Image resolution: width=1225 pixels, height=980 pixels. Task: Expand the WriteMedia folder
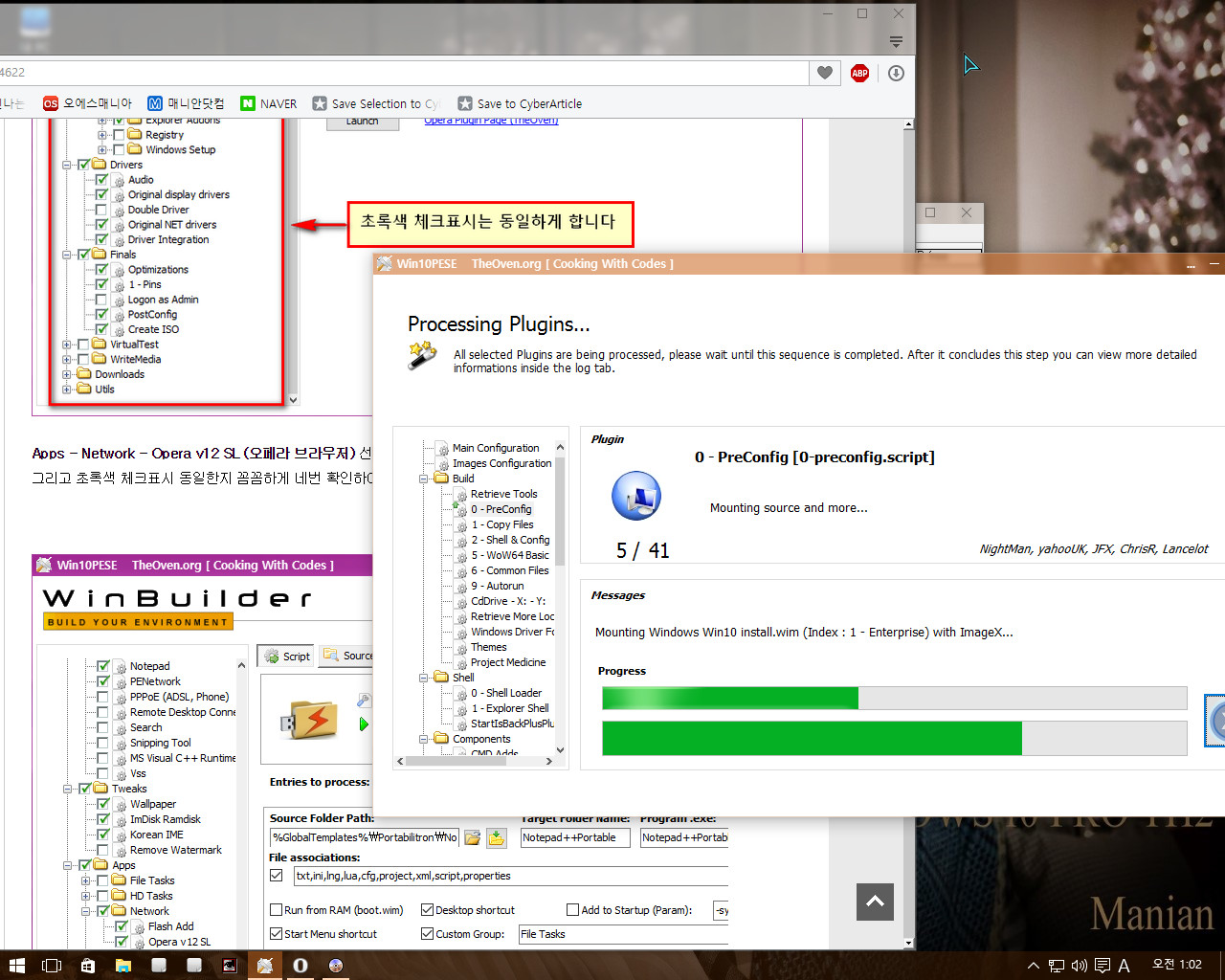tap(67, 360)
